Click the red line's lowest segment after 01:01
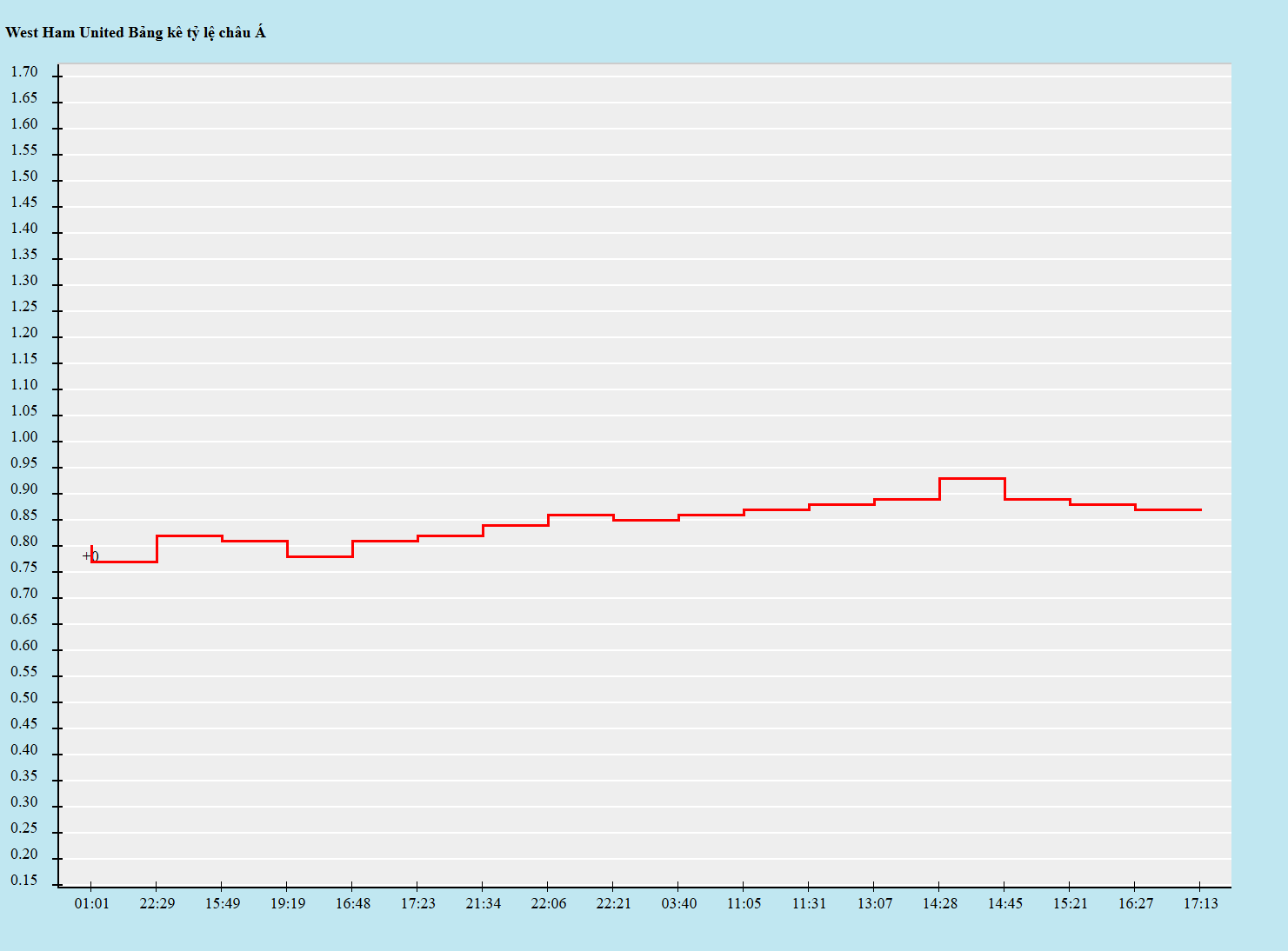The width and height of the screenshot is (1288, 951). (x=124, y=562)
